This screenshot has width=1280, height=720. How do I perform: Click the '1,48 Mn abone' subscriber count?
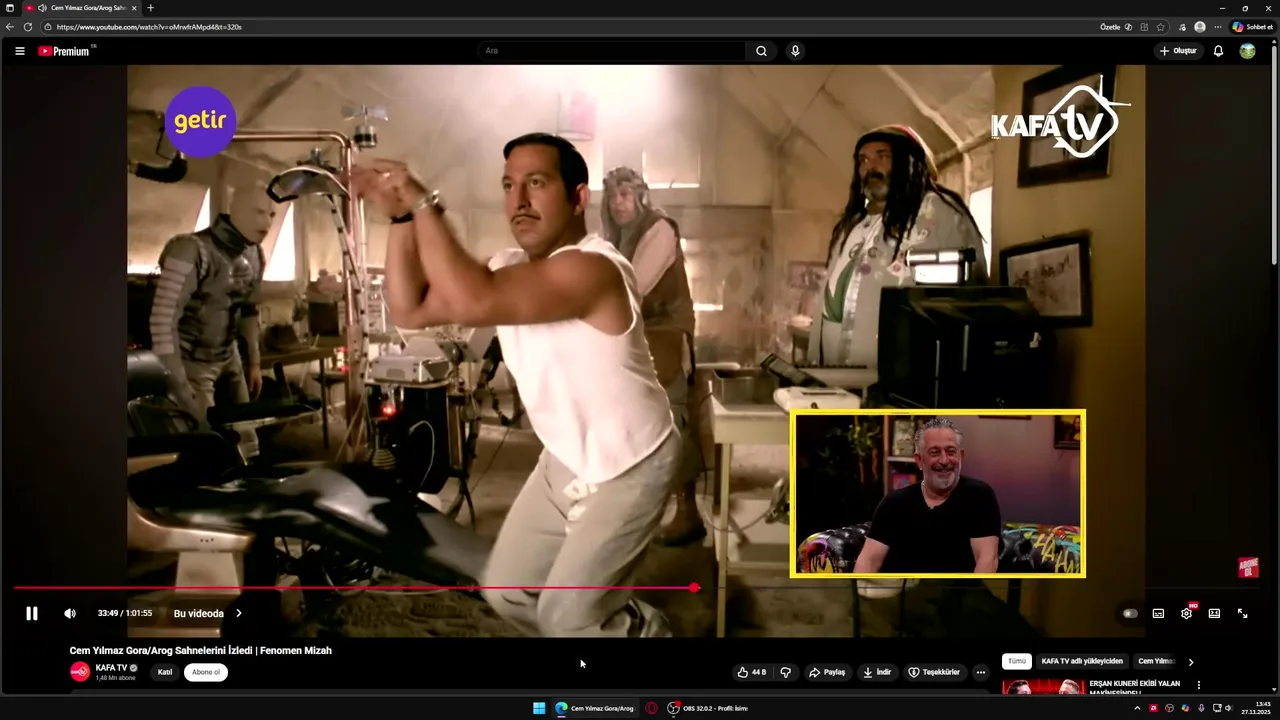click(115, 678)
